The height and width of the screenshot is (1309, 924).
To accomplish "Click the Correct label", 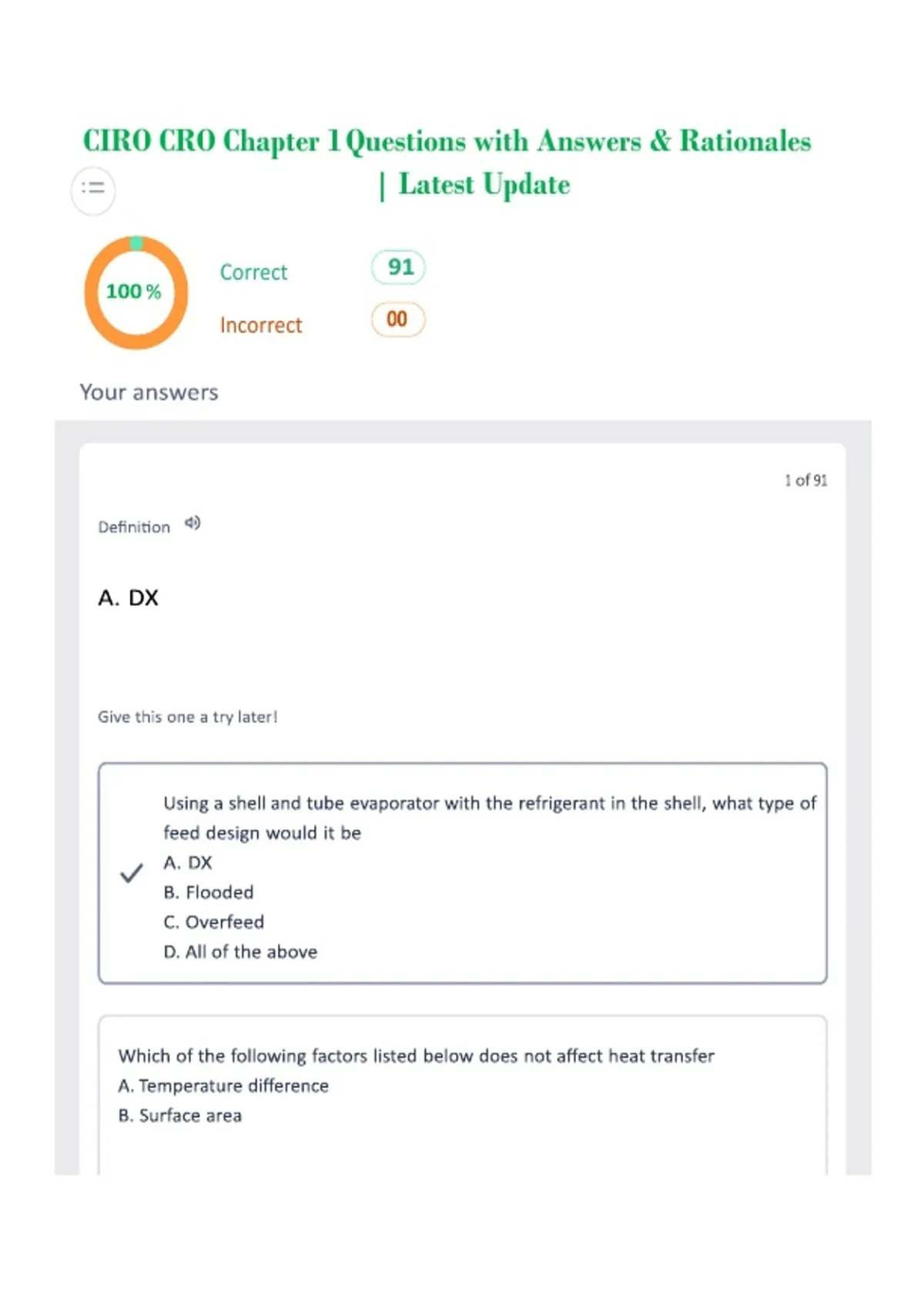I will tap(253, 273).
